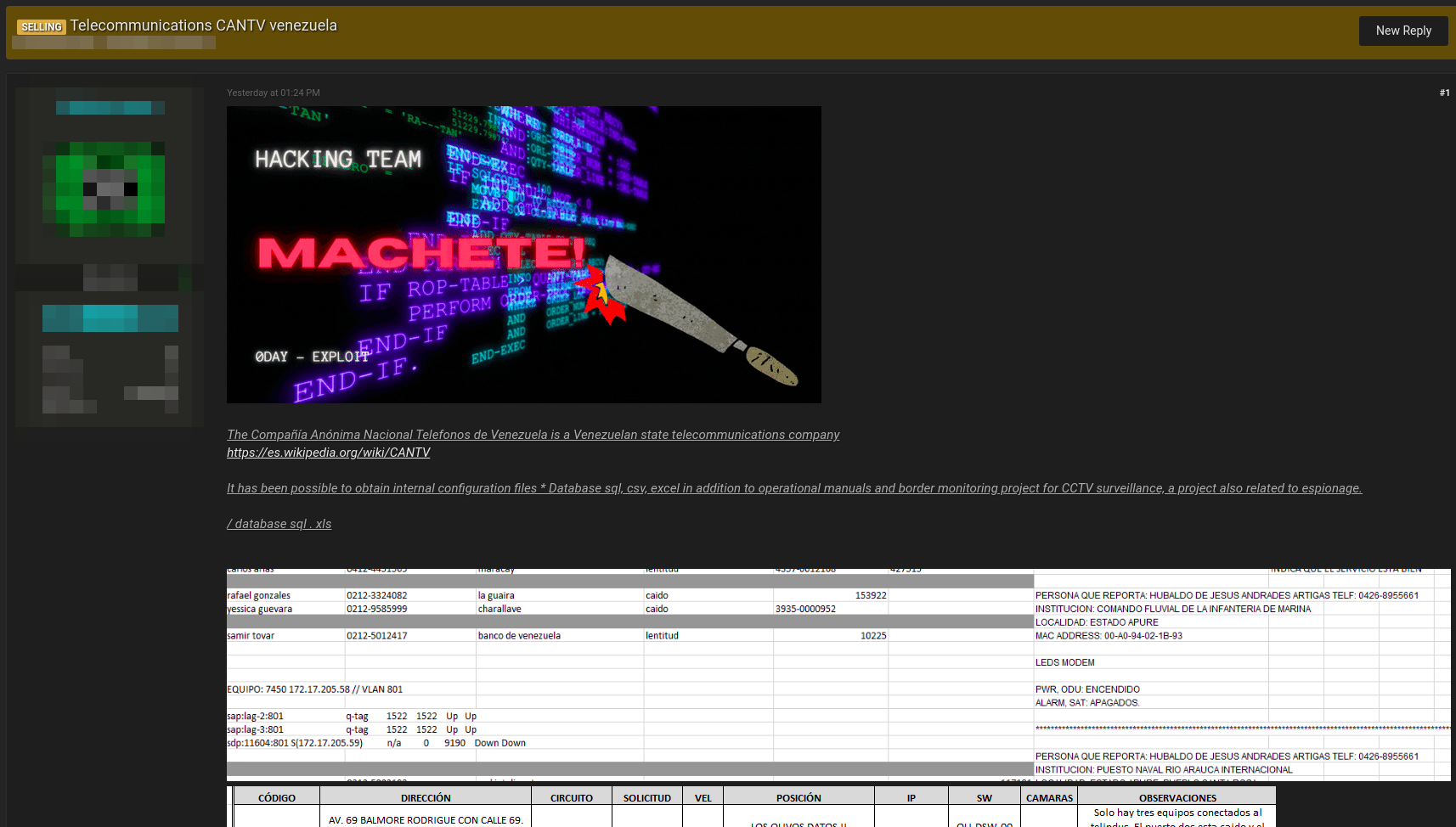Select the SELLING thread prefix tag
1456x827 pixels.
(41, 27)
